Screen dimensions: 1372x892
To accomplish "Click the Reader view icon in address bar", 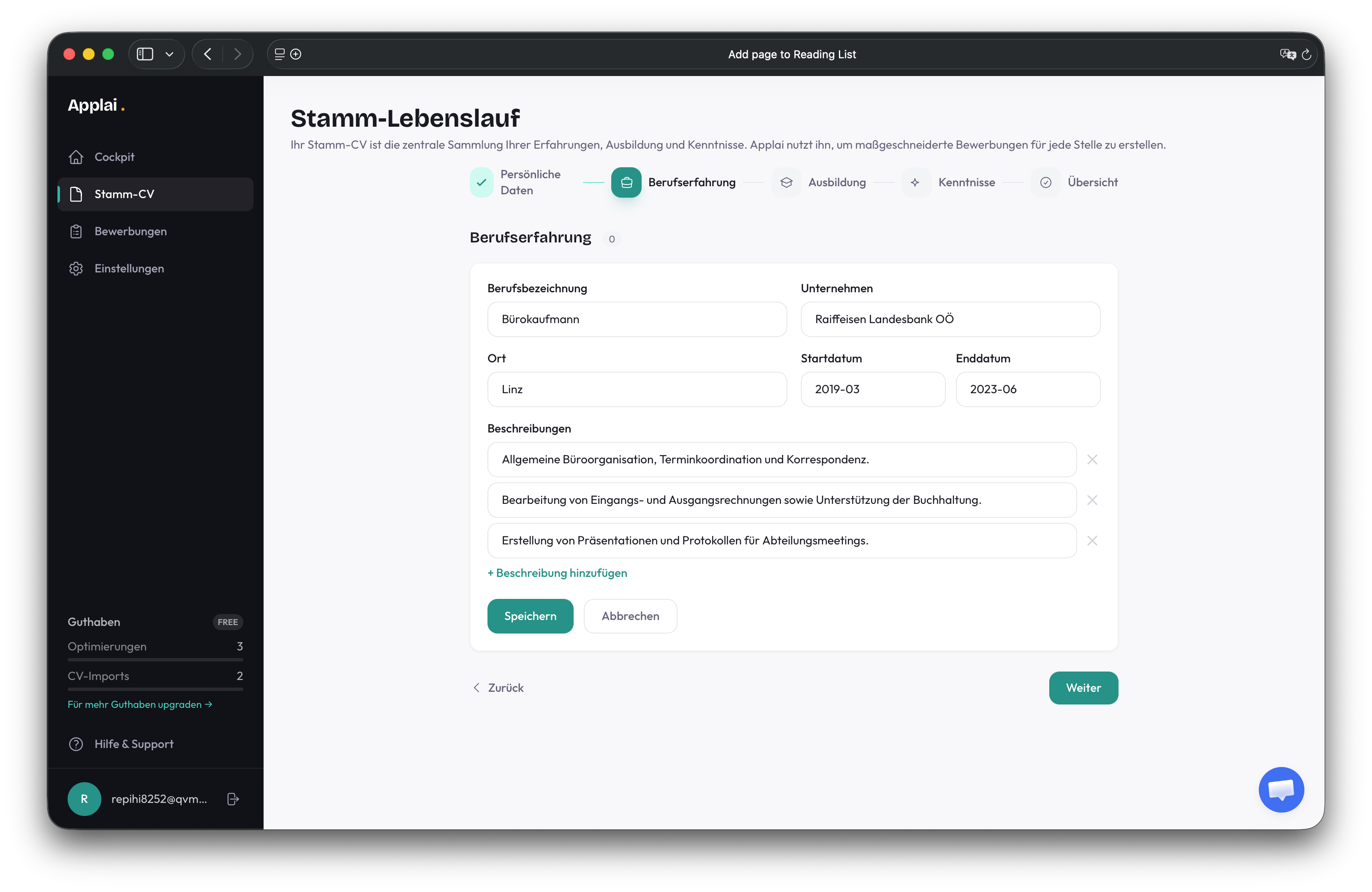I will pos(280,54).
